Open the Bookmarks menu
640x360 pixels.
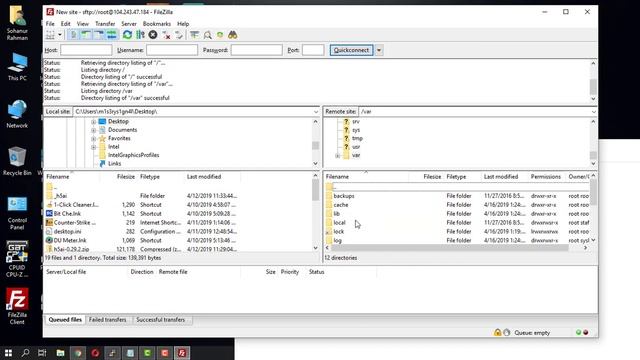(157, 24)
